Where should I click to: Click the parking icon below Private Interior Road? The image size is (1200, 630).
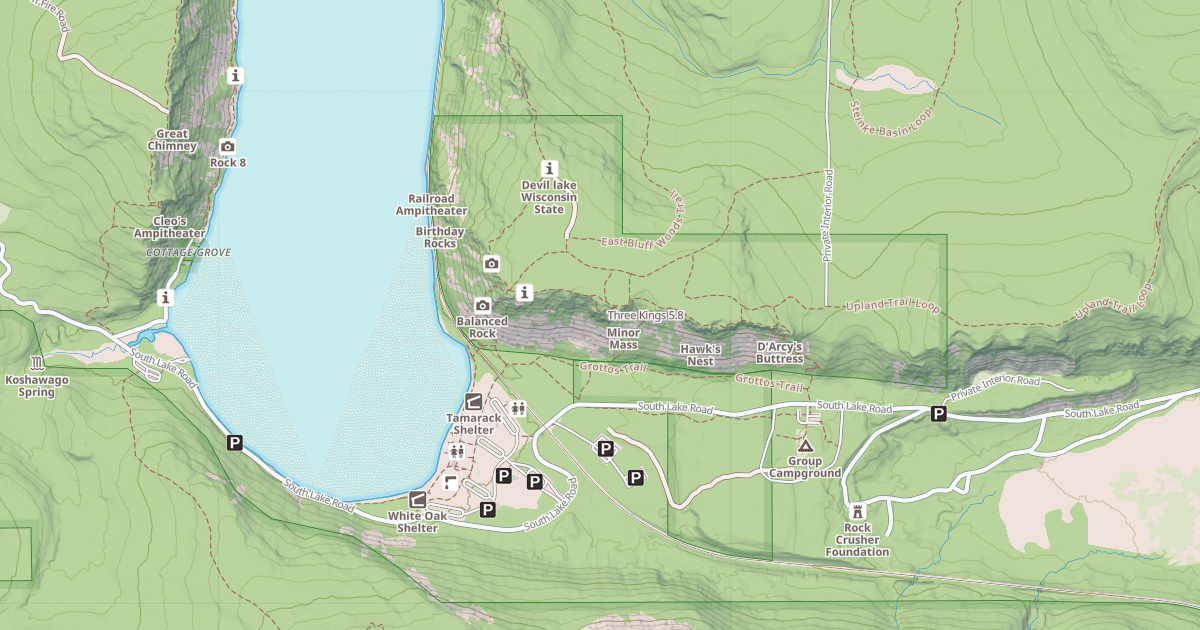pyautogui.click(x=939, y=414)
